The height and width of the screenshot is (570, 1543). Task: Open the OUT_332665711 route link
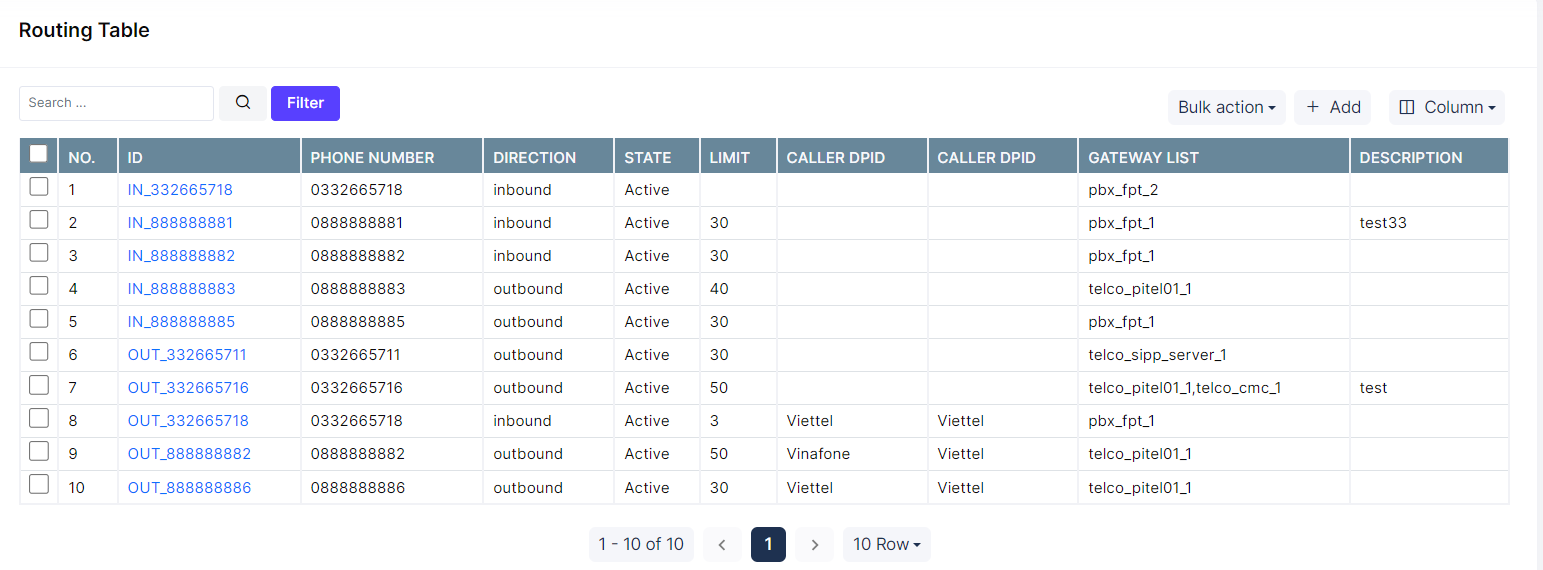tap(187, 355)
